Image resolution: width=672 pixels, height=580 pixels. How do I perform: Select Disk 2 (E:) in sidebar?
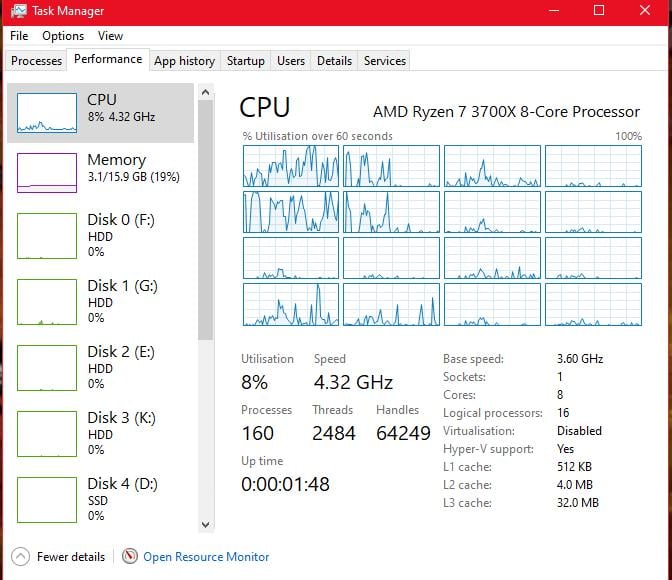(101, 368)
